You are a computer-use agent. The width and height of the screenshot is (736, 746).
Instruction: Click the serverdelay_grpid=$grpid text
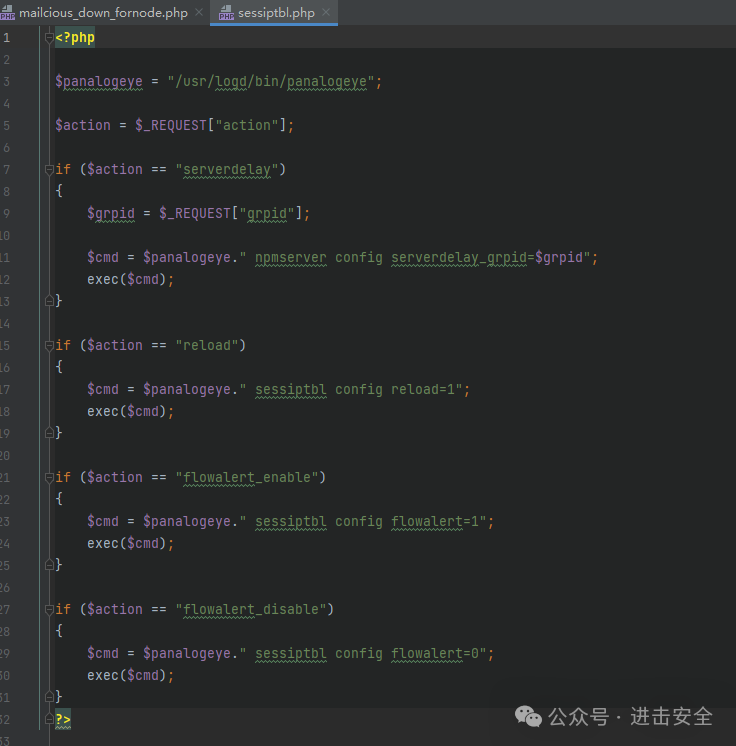487,258
